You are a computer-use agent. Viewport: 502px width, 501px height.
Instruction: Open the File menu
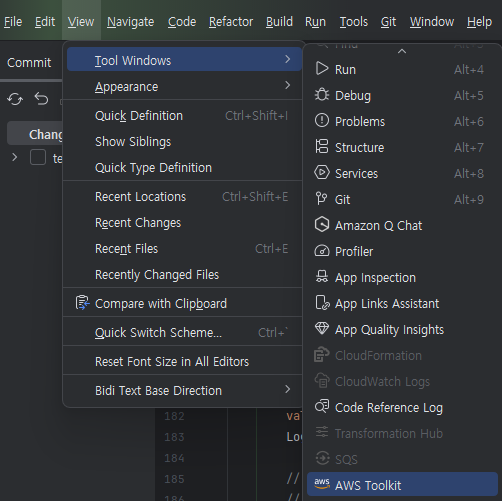13,22
